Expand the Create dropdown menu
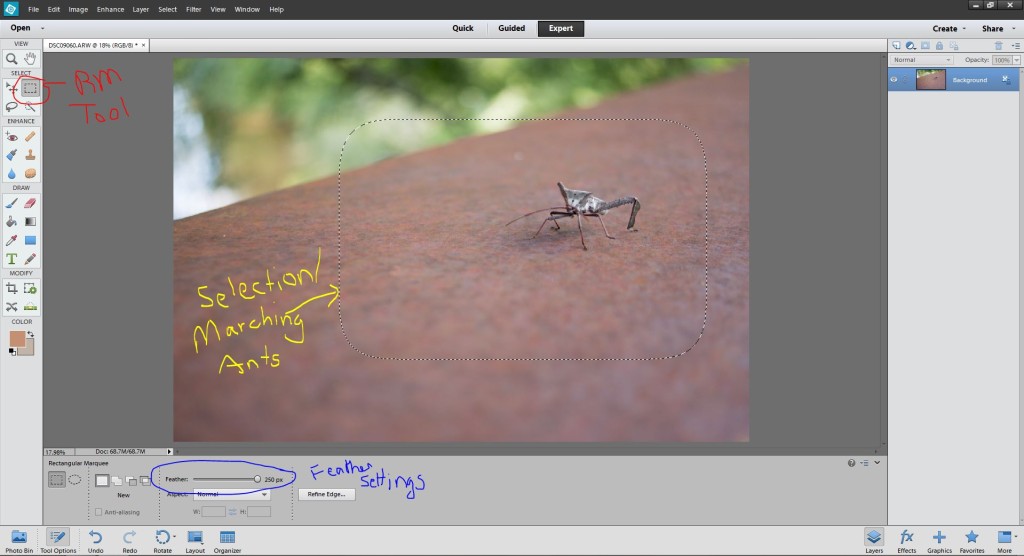Viewport: 1024px width, 556px height. (949, 28)
